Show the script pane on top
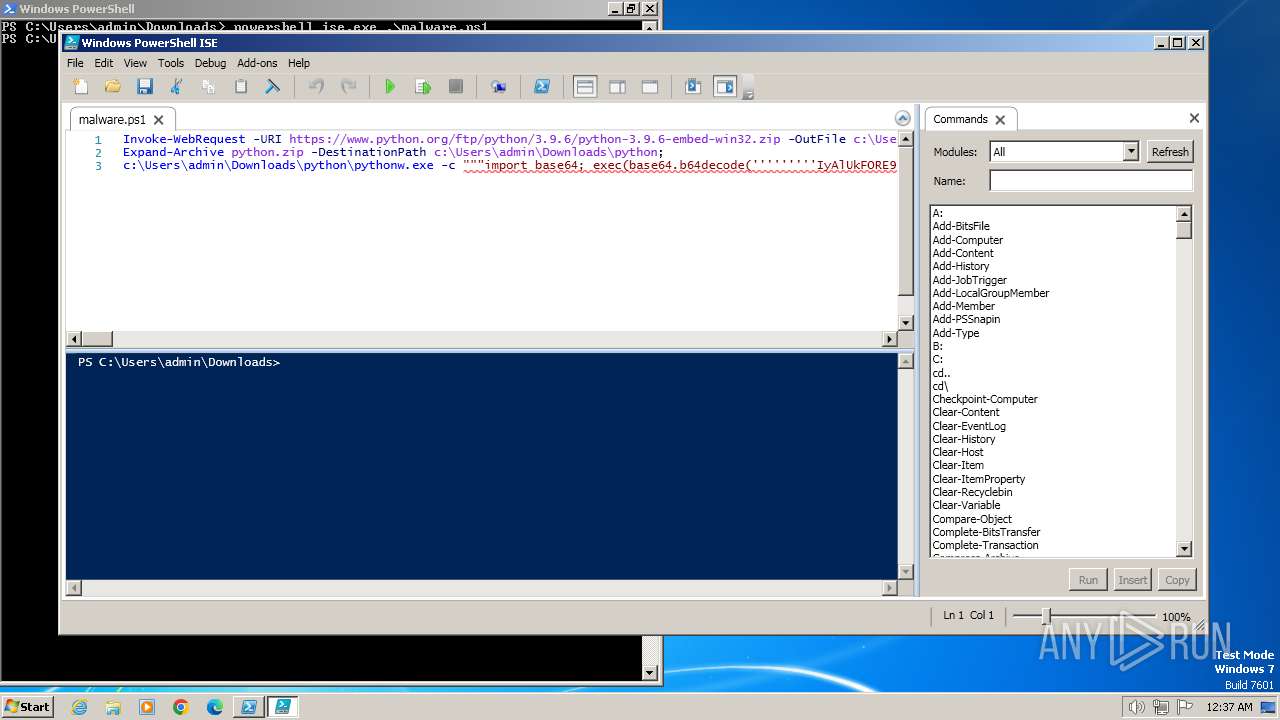The height and width of the screenshot is (720, 1280). [x=585, y=87]
